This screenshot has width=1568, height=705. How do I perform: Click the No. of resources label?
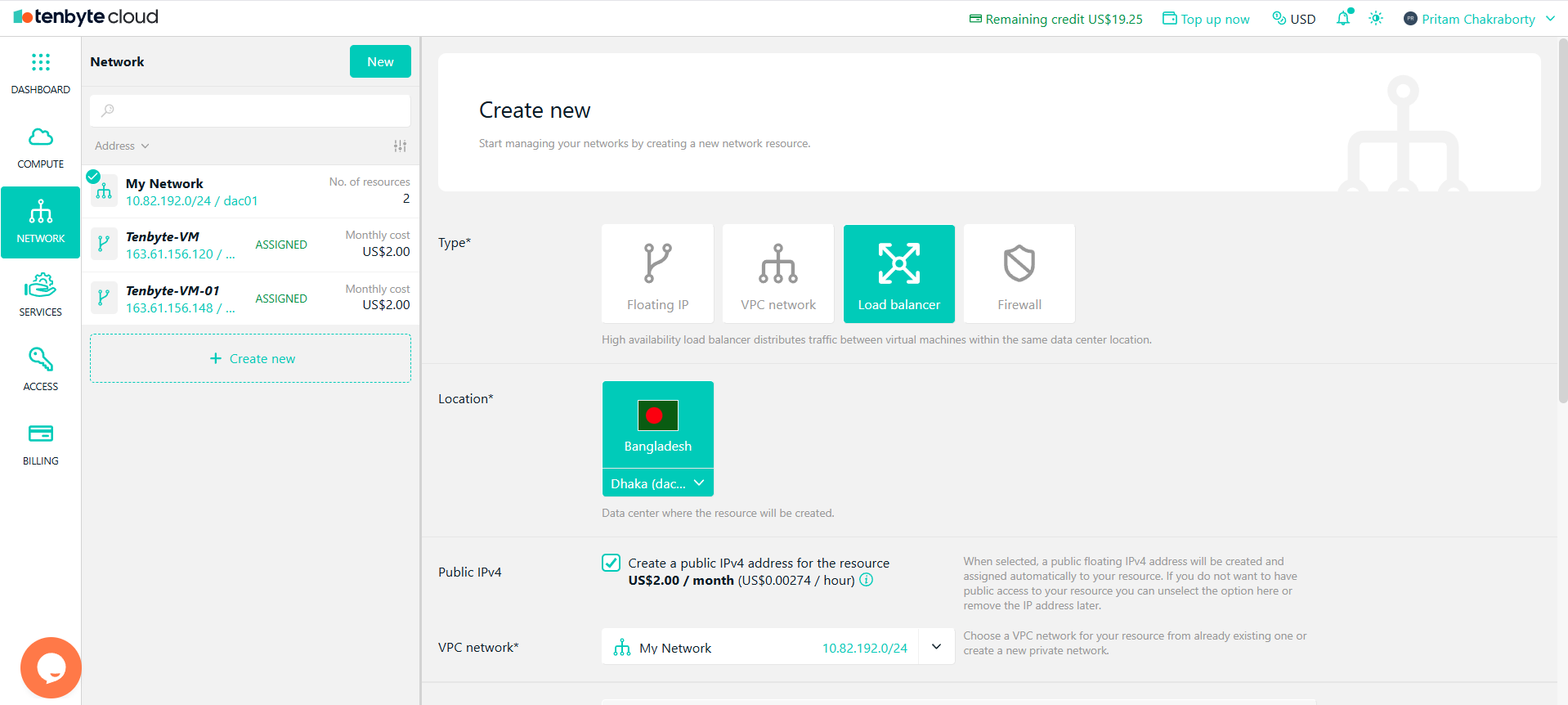(370, 182)
